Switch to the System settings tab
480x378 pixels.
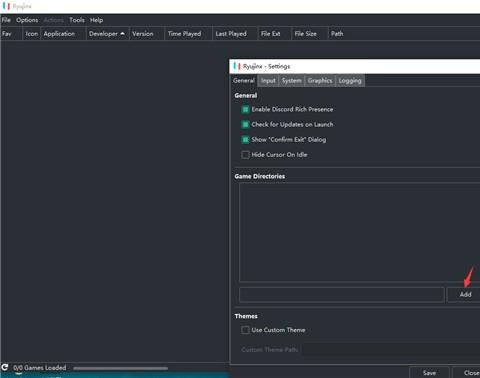point(291,81)
